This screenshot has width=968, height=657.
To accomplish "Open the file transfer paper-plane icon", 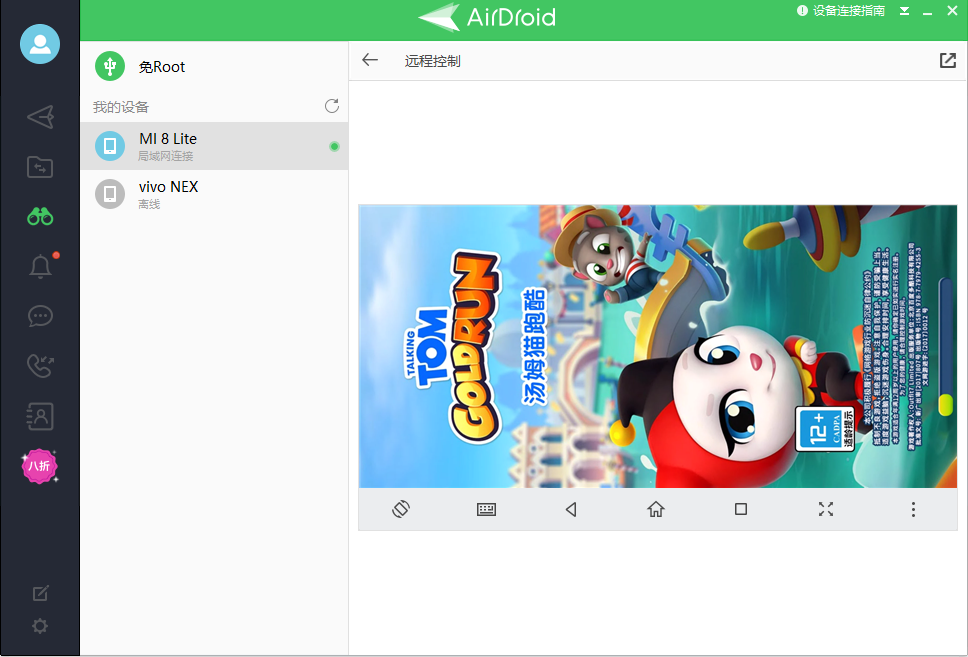I will [x=40, y=117].
